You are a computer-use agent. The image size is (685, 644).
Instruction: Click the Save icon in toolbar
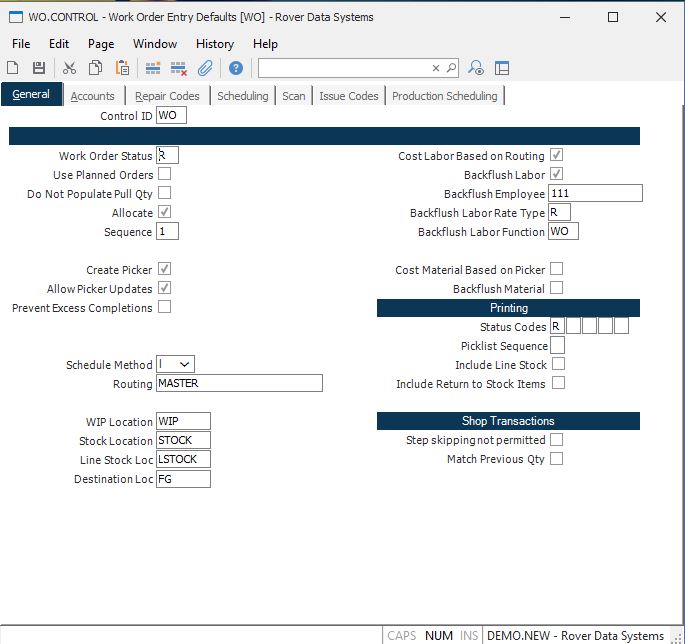[x=39, y=68]
